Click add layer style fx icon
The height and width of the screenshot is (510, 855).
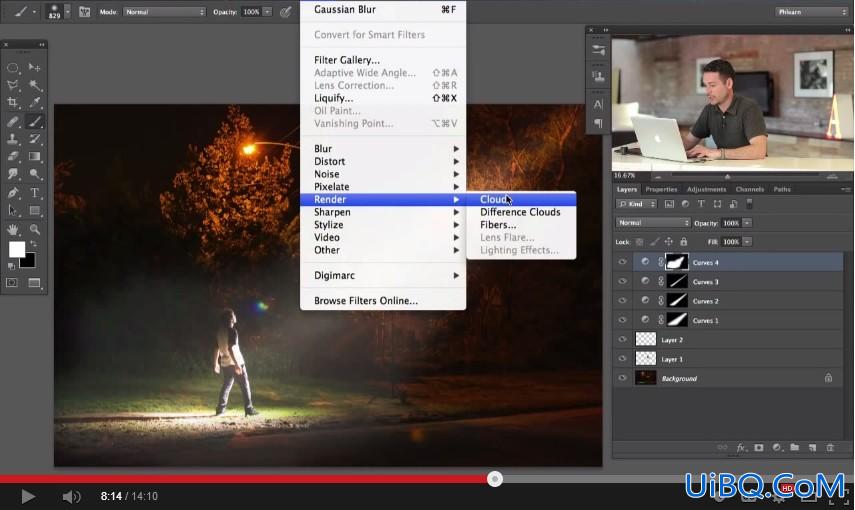741,447
